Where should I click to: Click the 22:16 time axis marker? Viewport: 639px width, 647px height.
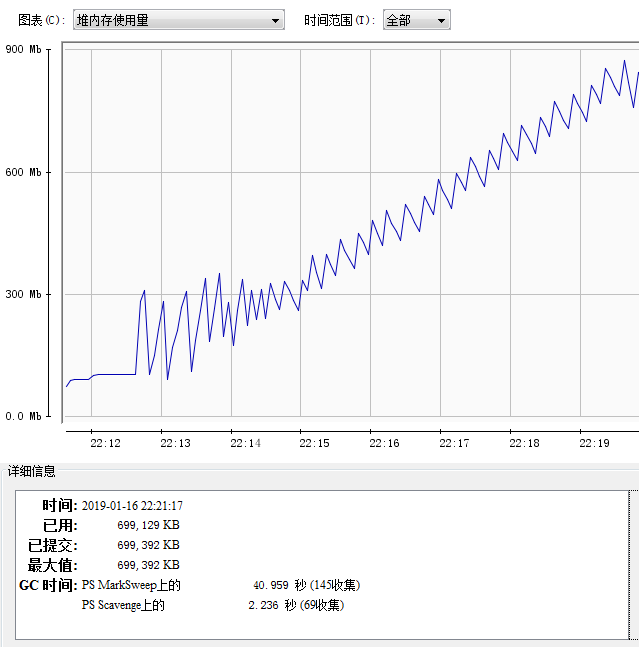point(384,443)
